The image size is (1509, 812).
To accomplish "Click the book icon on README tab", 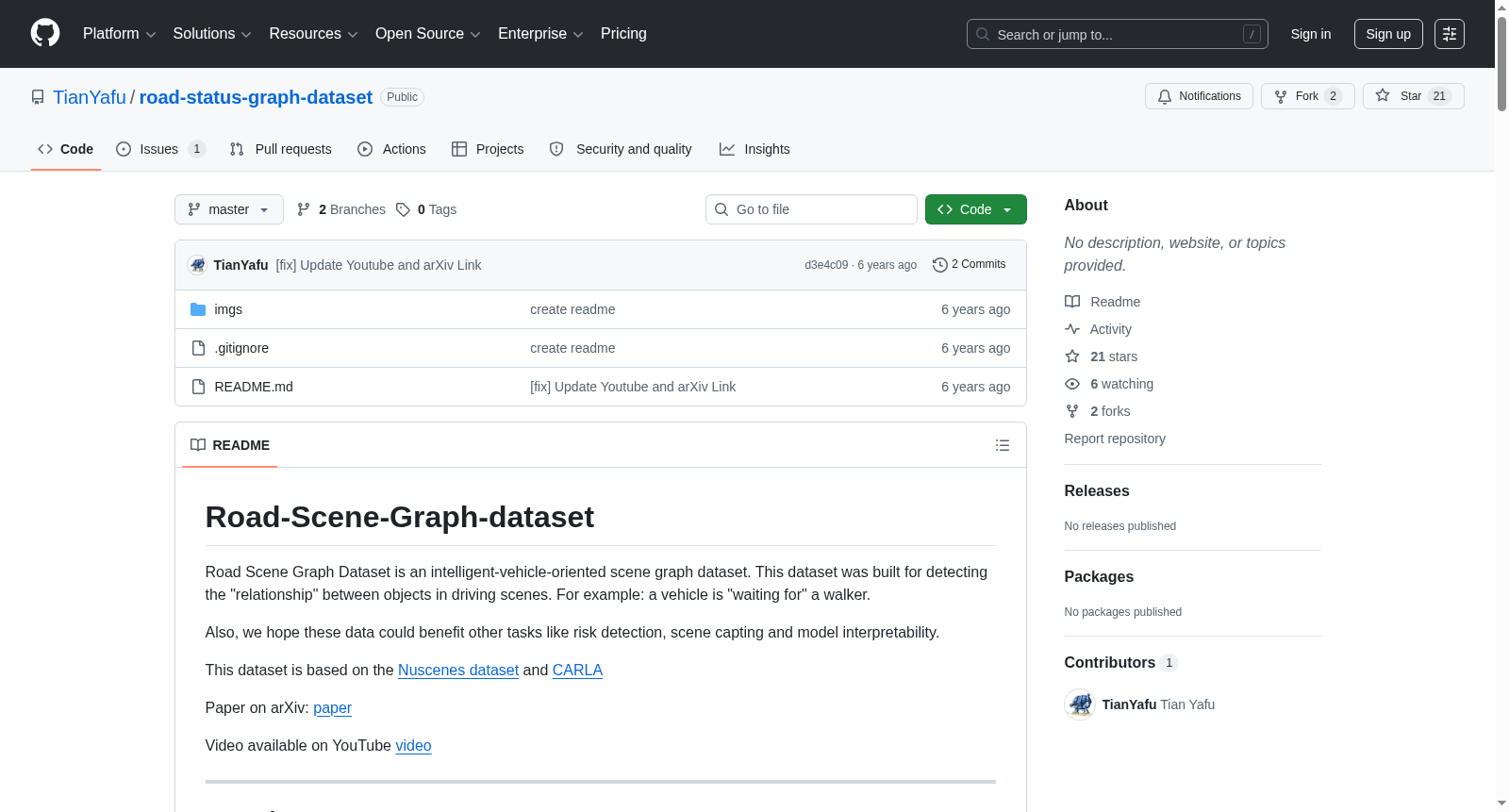I will 198,445.
